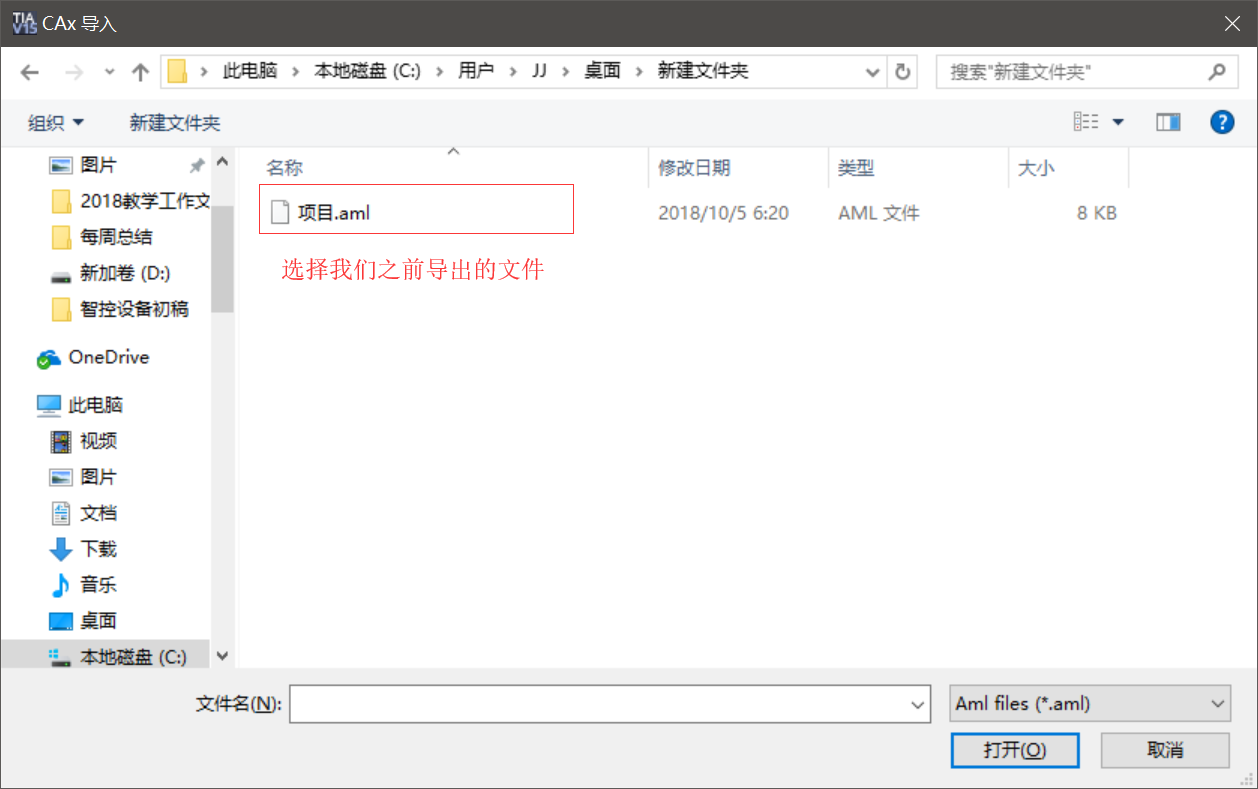
Task: Select the 项目.aml file
Action: tap(334, 213)
